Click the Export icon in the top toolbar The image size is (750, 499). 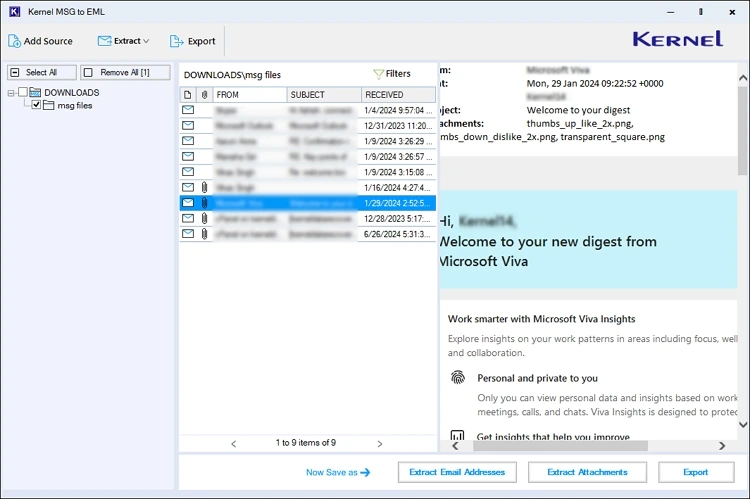pyautogui.click(x=177, y=41)
